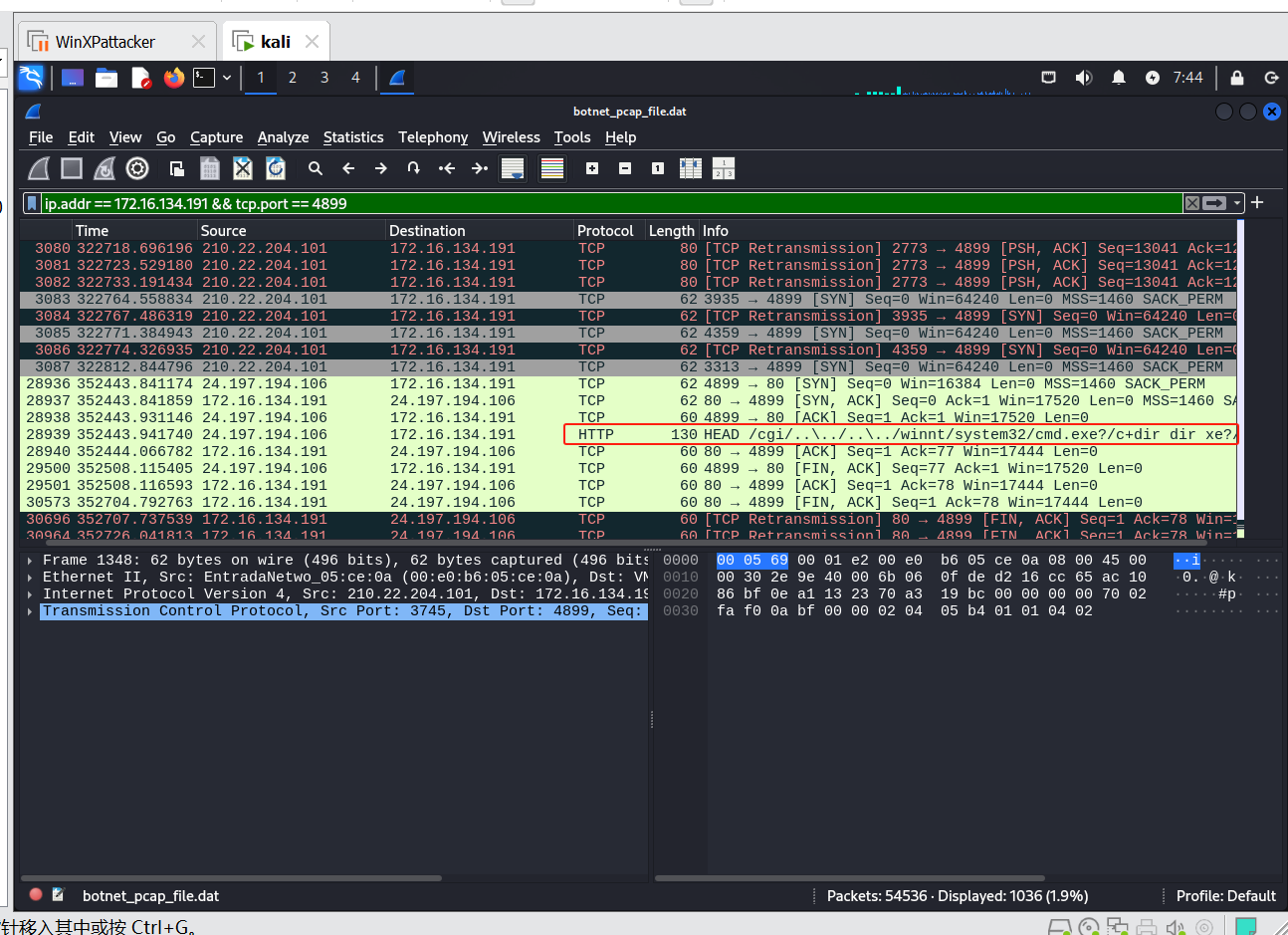The width and height of the screenshot is (1288, 935).
Task: Open the Edit menu
Action: tap(82, 137)
